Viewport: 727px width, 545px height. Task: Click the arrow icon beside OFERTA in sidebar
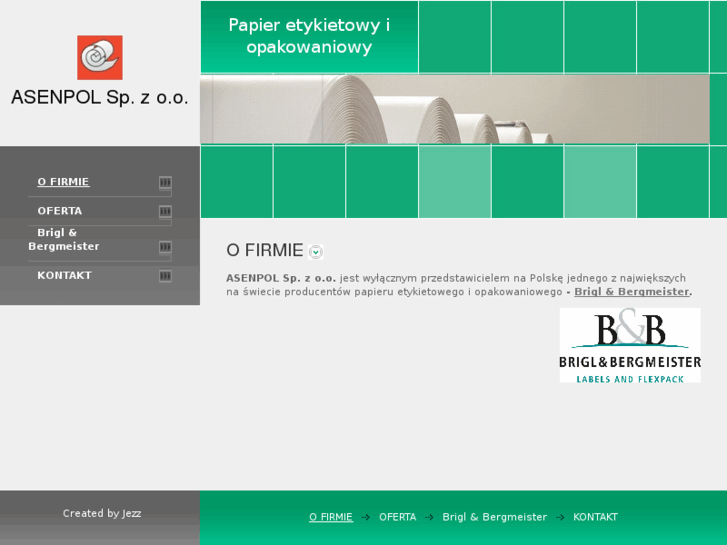(x=165, y=212)
